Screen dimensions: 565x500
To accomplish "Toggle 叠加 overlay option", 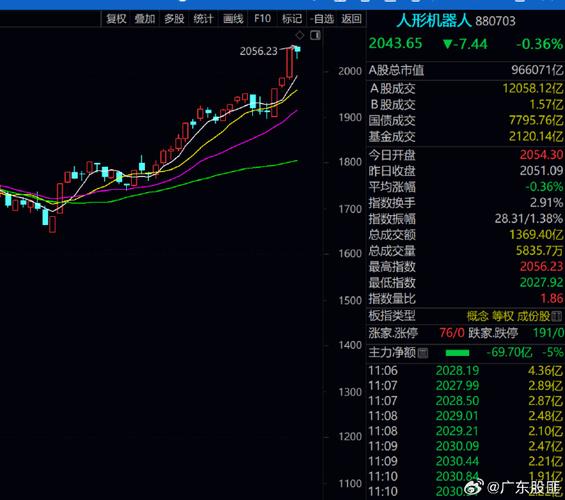I will 145,19.
